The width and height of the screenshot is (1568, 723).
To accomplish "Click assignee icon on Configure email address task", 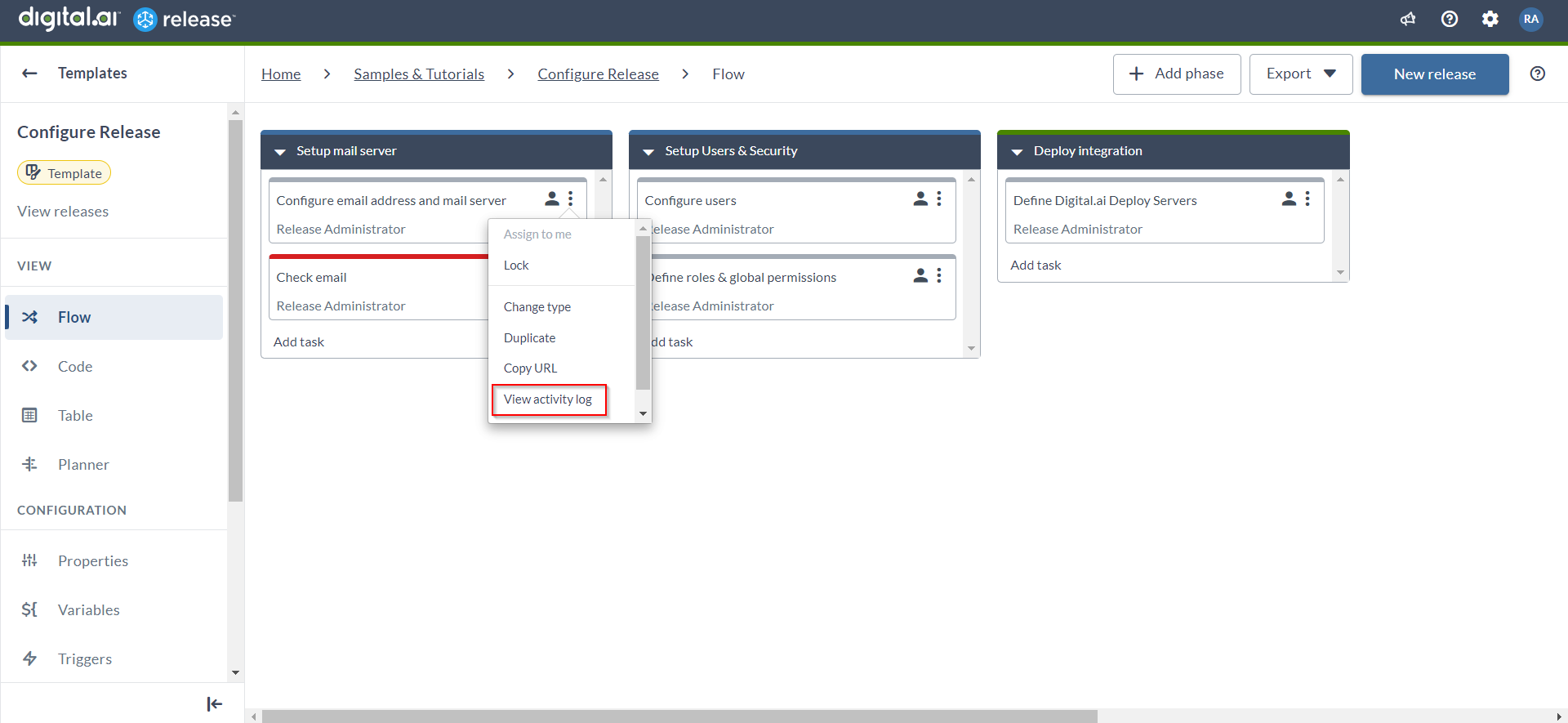I will click(x=552, y=199).
